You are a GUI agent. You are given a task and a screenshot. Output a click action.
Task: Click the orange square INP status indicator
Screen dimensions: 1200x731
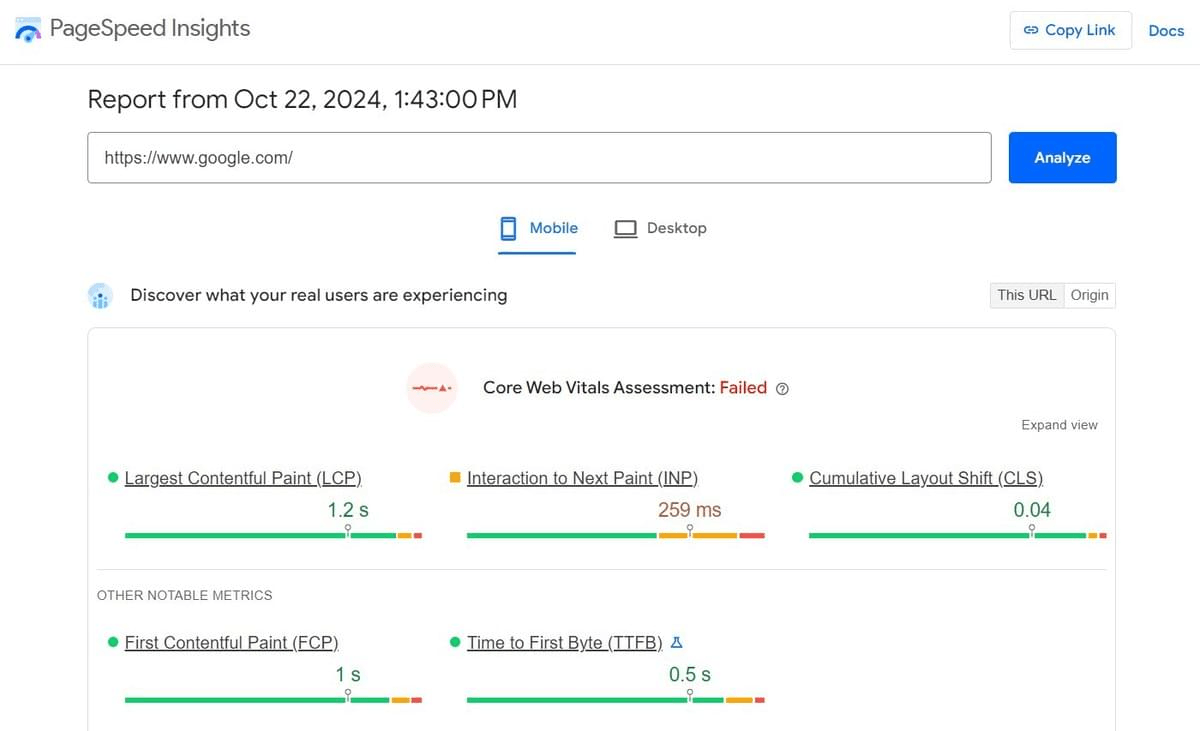coord(455,478)
